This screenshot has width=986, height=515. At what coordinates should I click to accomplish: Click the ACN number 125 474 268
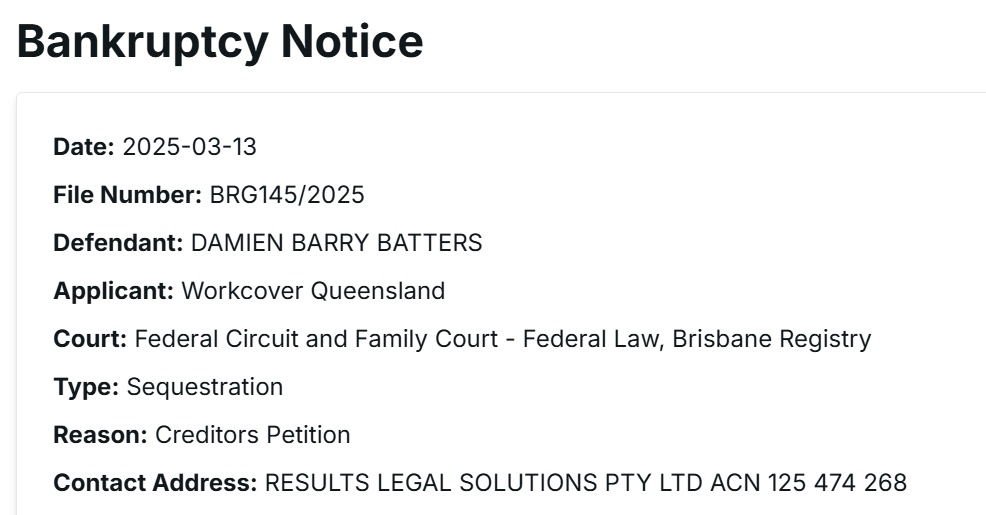837,483
